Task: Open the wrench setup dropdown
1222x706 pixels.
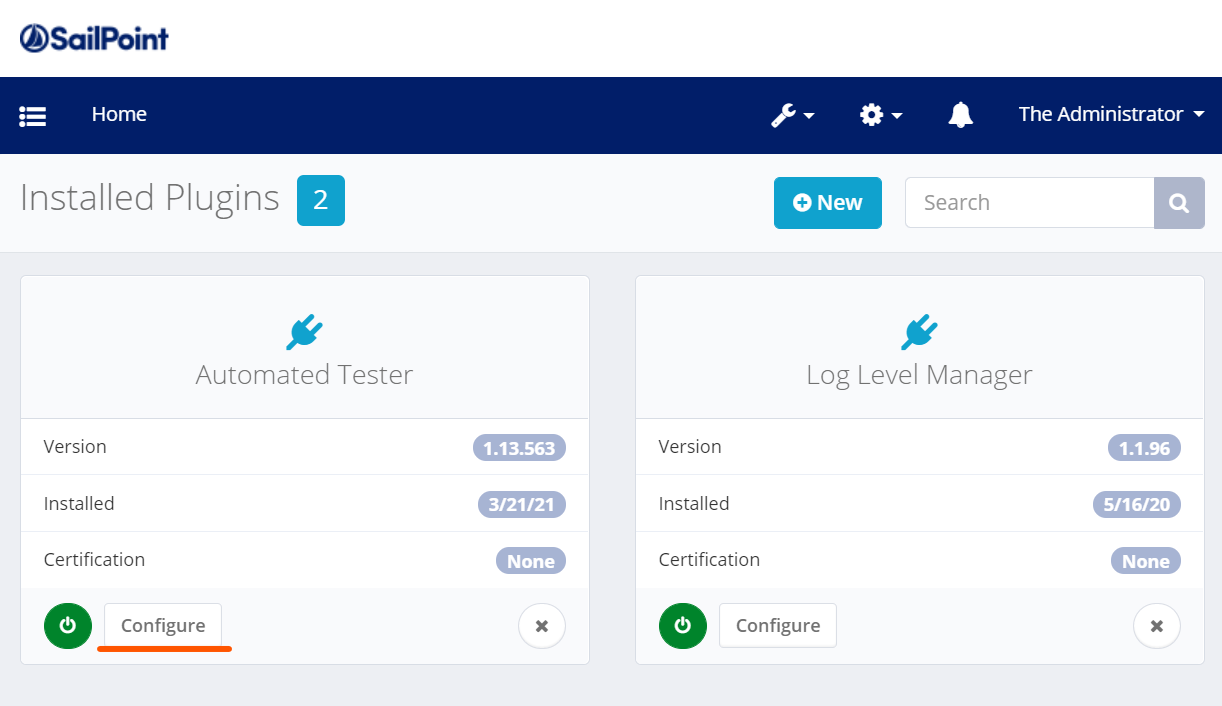Action: [793, 115]
